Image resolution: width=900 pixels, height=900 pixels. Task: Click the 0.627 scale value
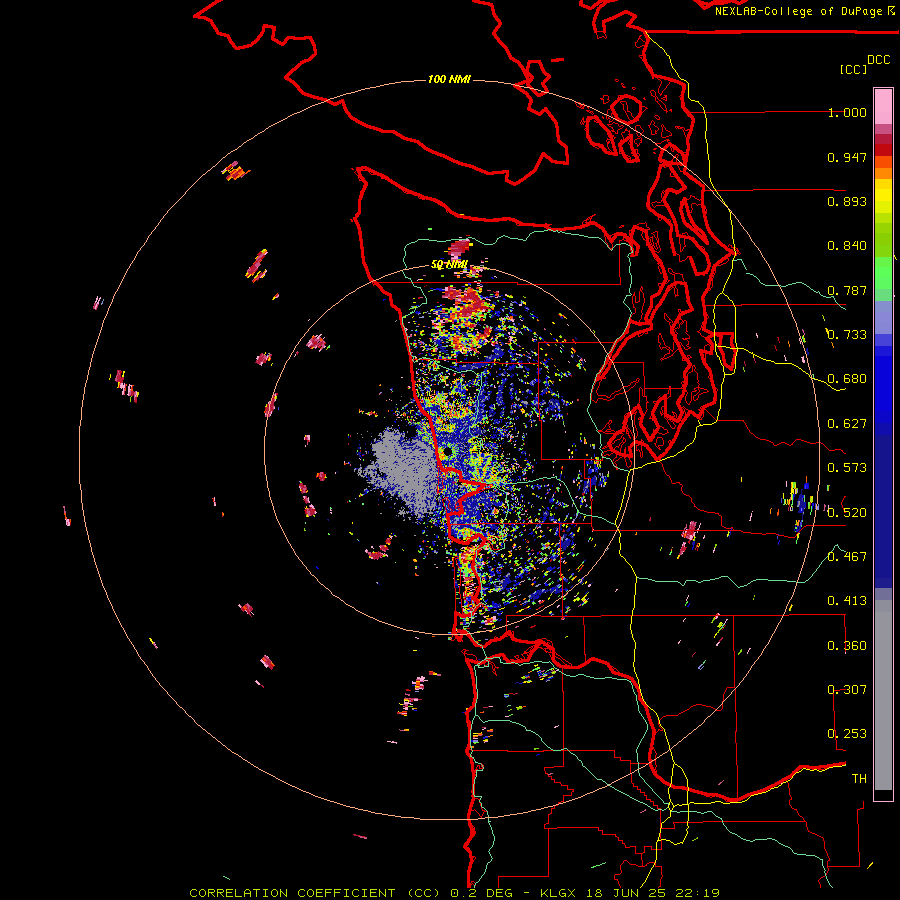pyautogui.click(x=847, y=424)
